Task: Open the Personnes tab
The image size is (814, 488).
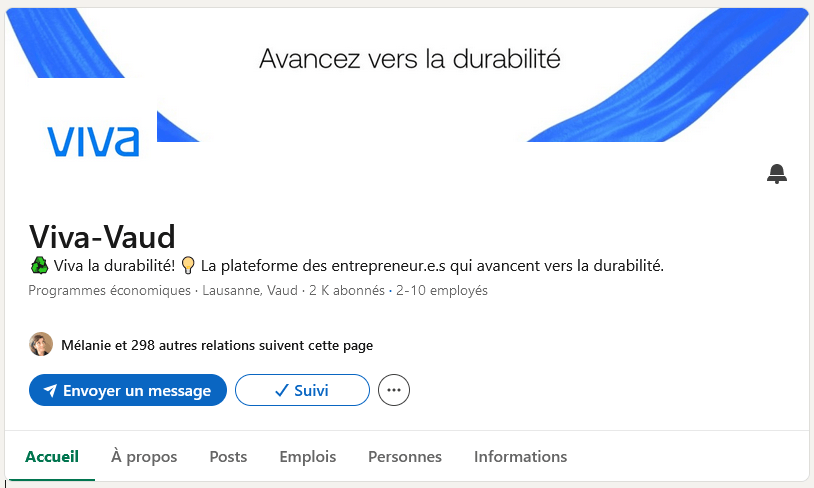Action: point(405,457)
